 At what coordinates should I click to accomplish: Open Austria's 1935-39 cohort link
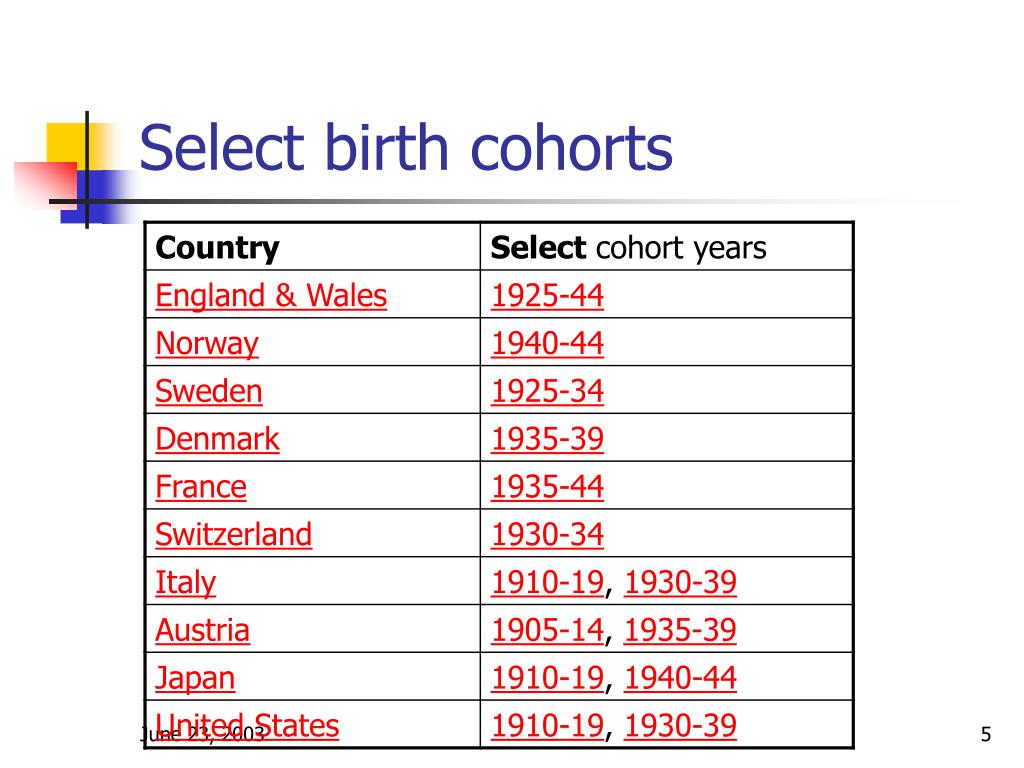click(x=680, y=630)
